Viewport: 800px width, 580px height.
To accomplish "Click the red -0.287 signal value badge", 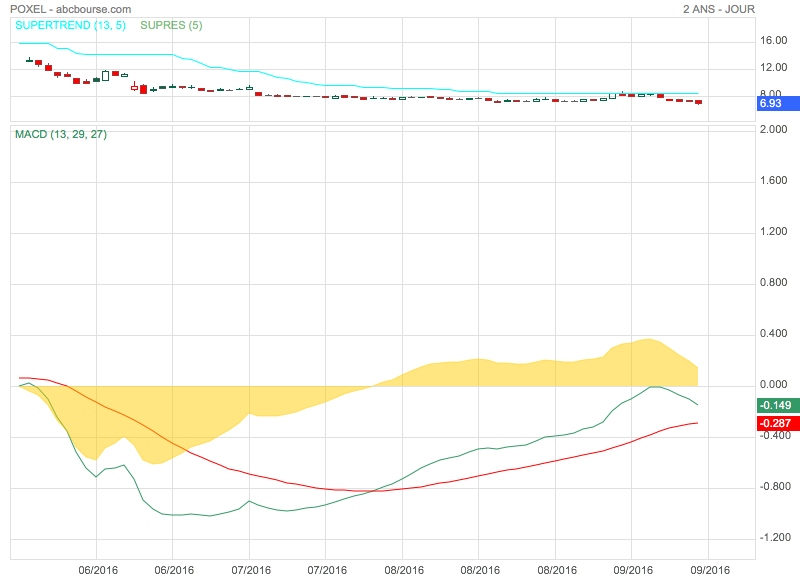I will click(778, 423).
